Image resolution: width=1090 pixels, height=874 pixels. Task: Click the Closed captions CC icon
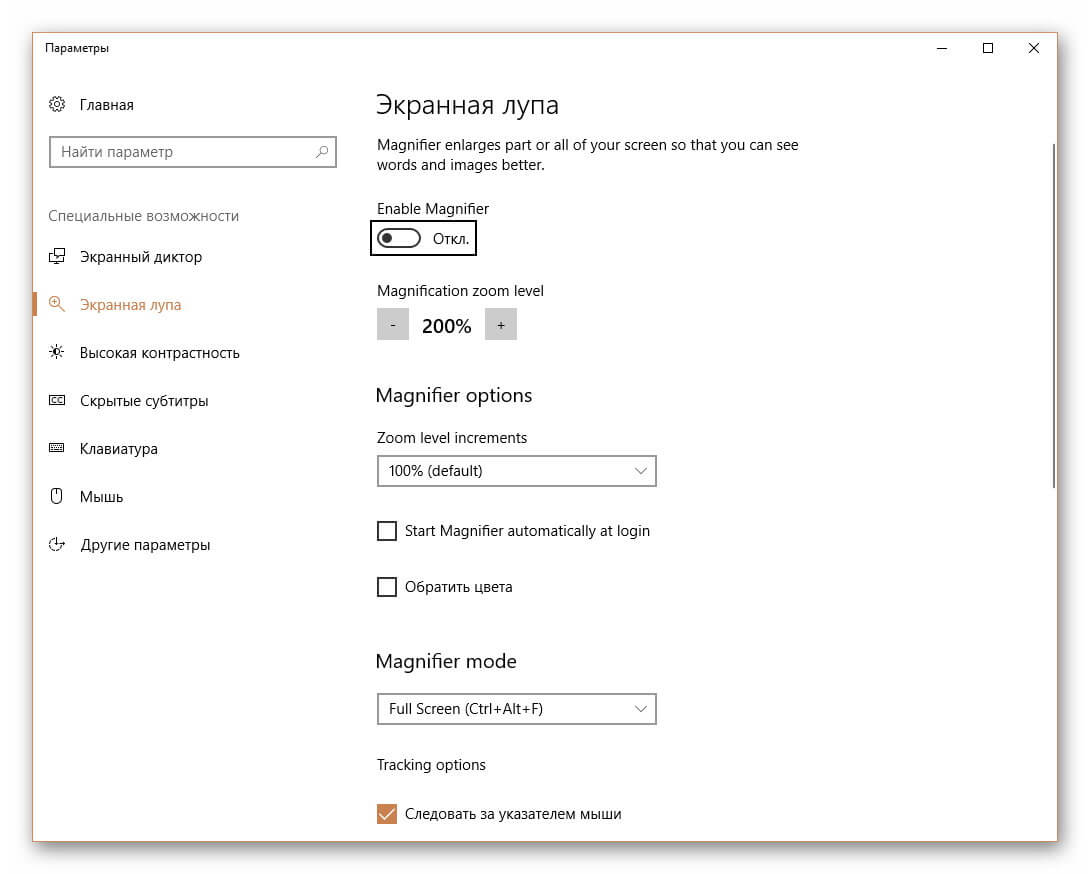click(x=57, y=401)
